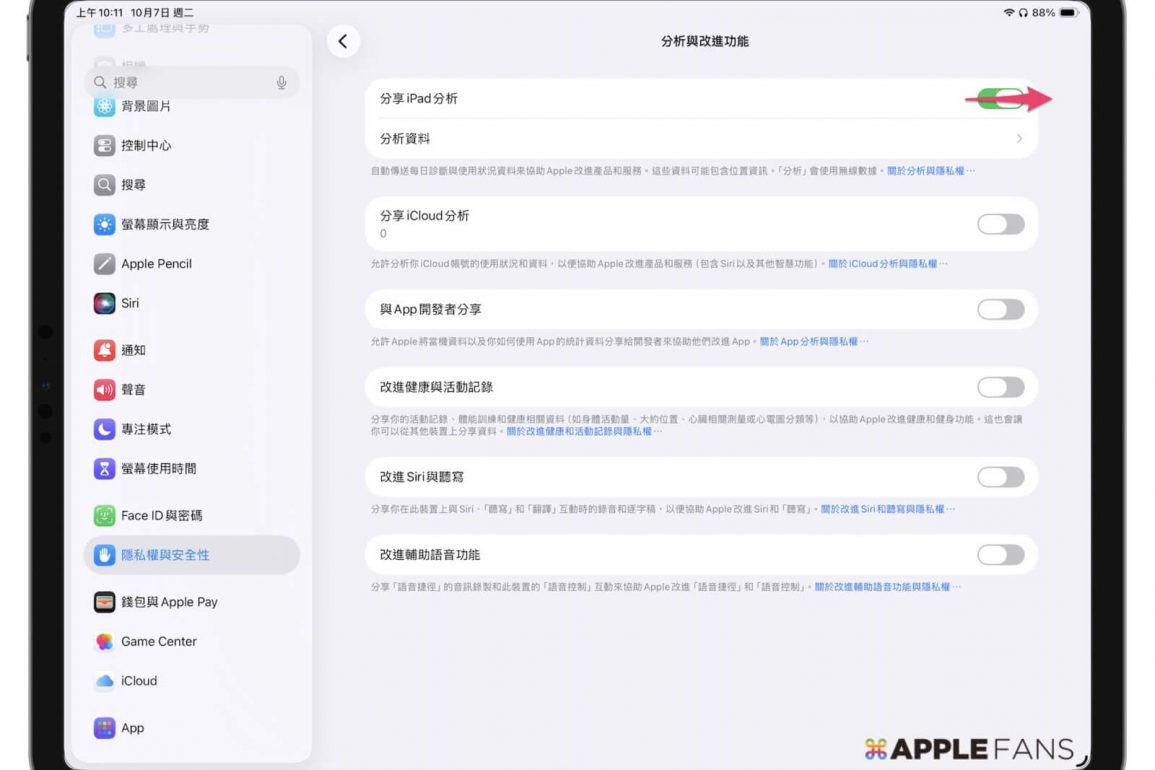Open Screen Time hourglass icon
Viewport: 1155px width, 770px height.
[105, 468]
